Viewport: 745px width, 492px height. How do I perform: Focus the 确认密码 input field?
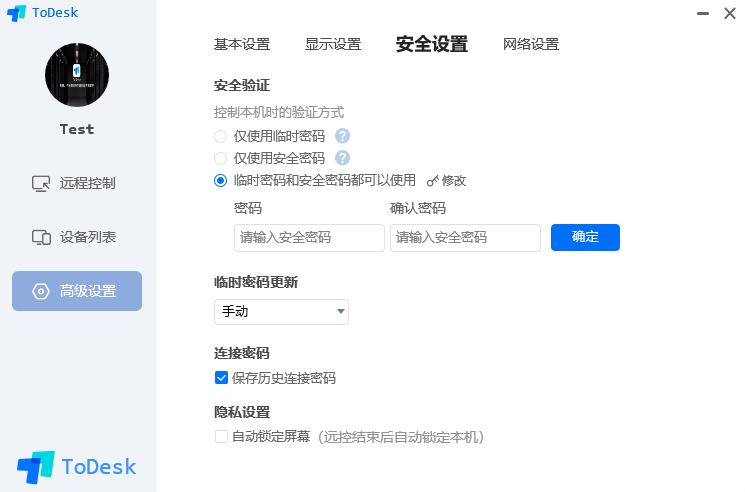coord(466,238)
